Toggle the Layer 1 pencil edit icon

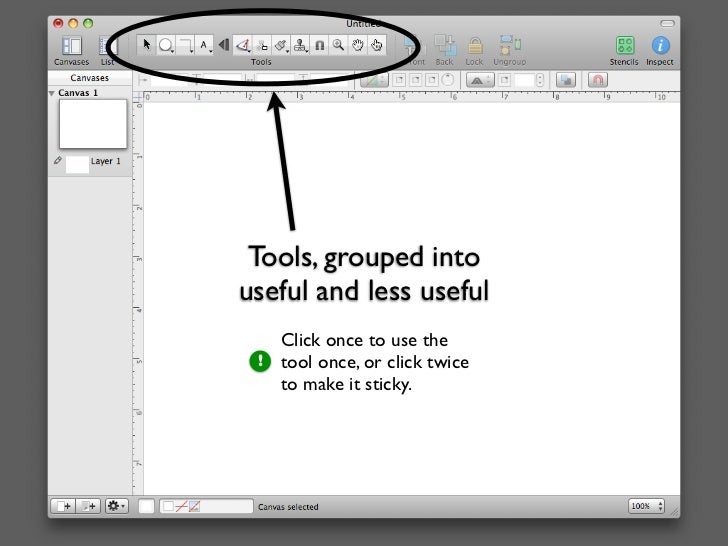point(58,161)
